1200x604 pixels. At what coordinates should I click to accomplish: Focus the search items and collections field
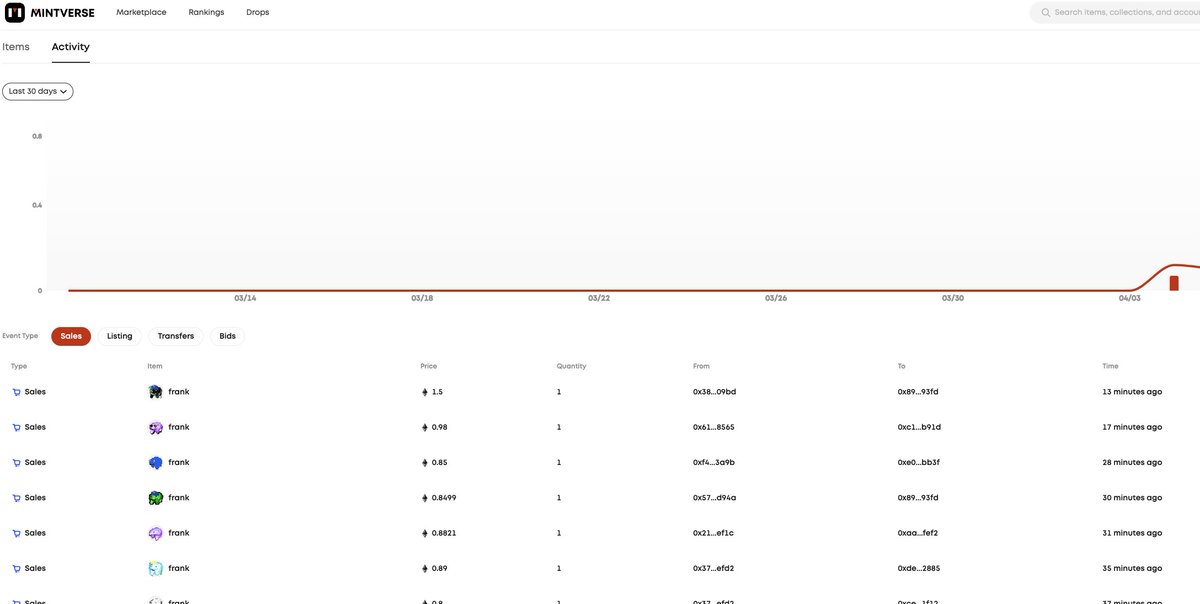(x=1115, y=13)
